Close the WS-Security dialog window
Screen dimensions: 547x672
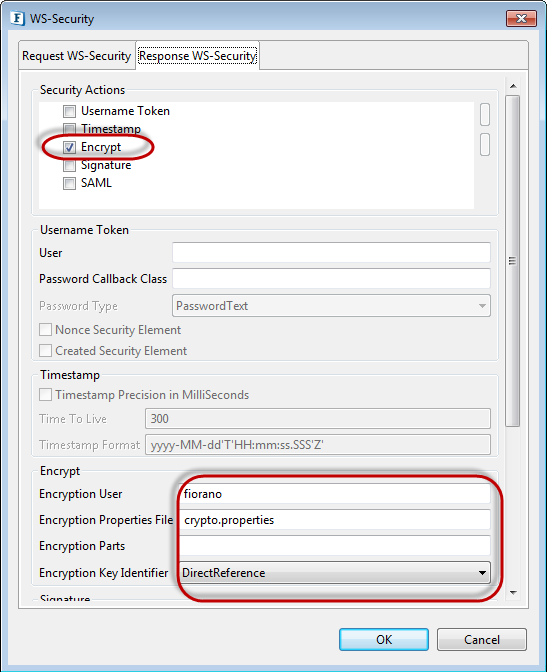(x=521, y=18)
